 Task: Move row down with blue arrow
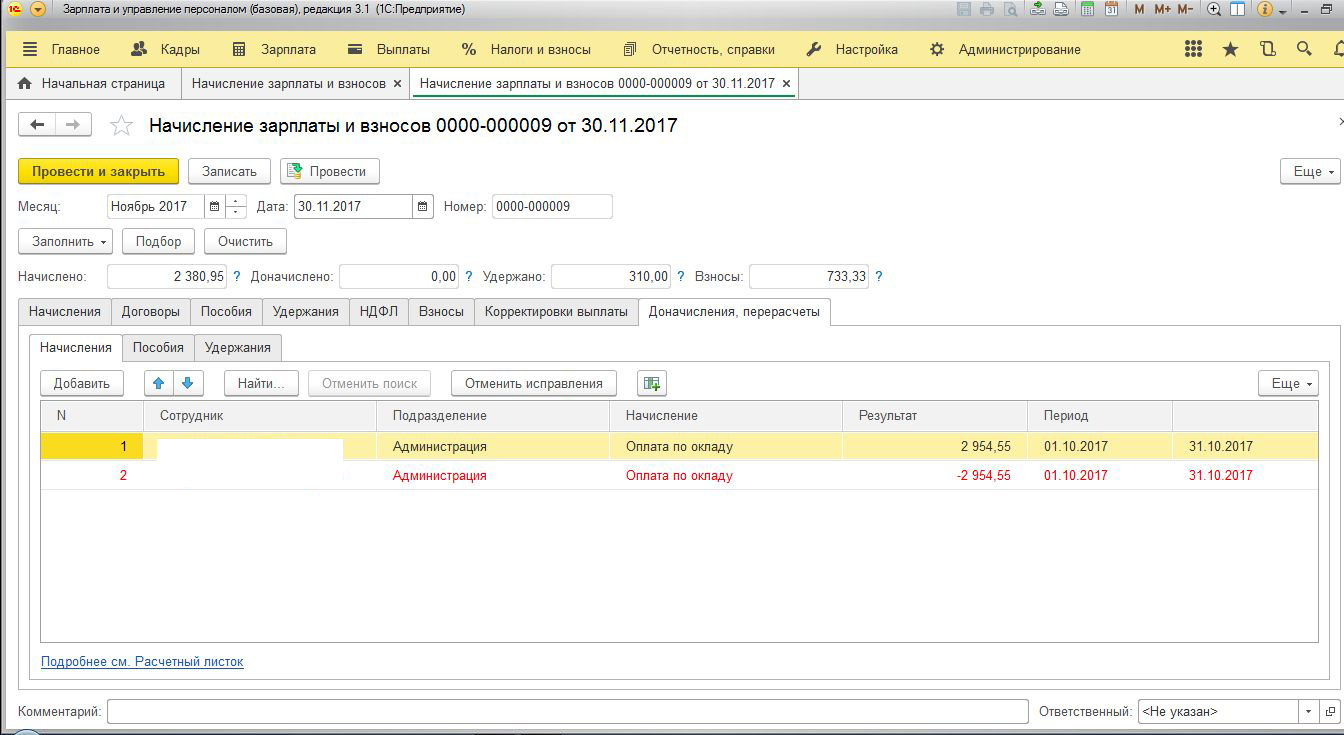point(187,383)
